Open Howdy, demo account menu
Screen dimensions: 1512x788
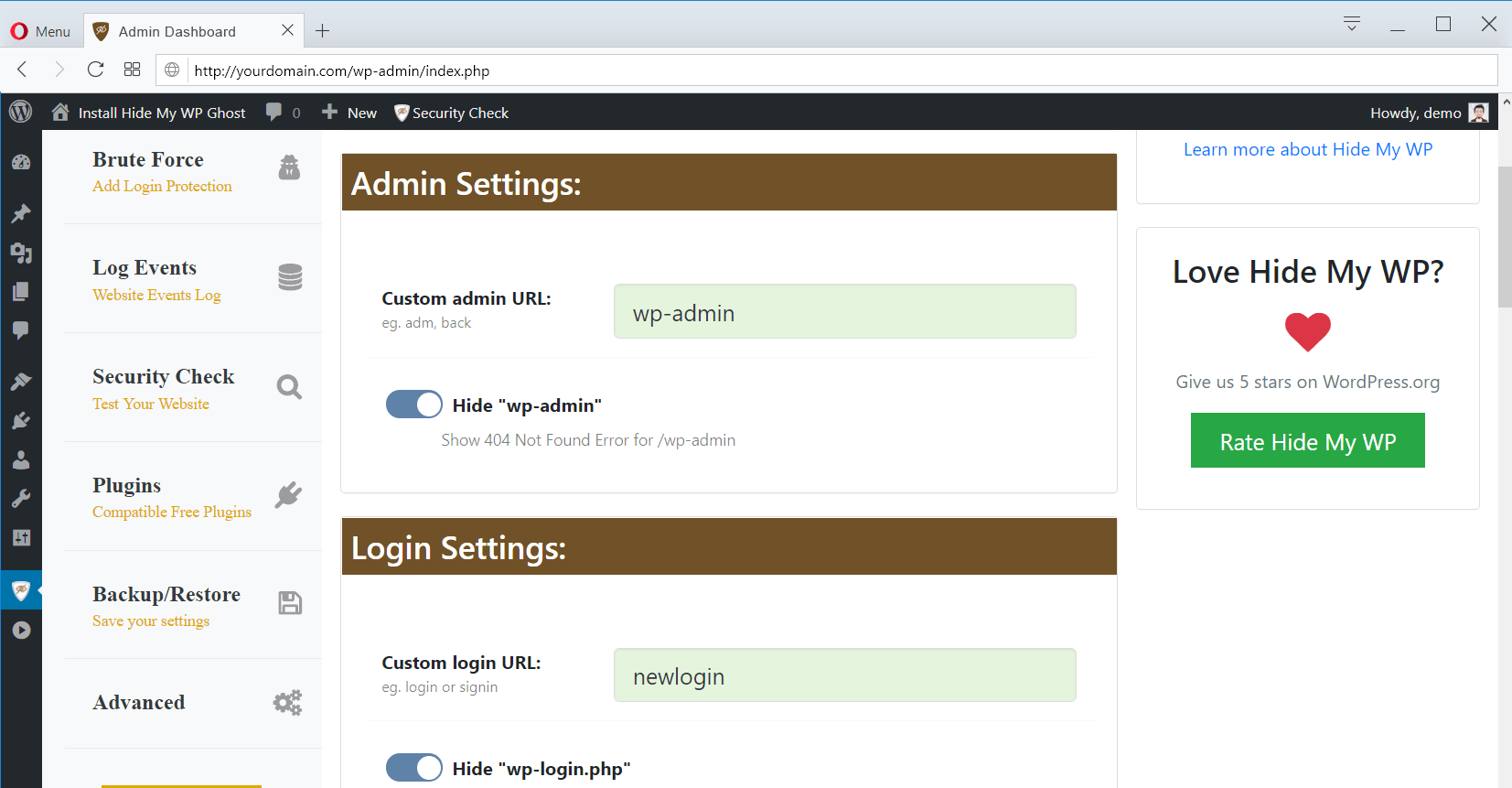(1428, 113)
